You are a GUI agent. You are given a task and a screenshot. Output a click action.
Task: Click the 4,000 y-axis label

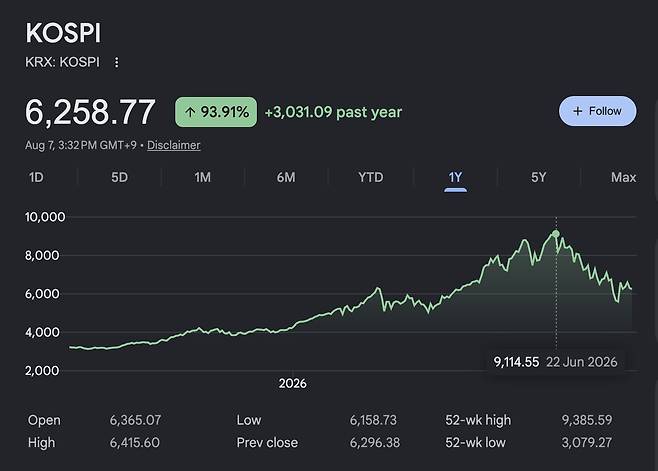(x=42, y=332)
